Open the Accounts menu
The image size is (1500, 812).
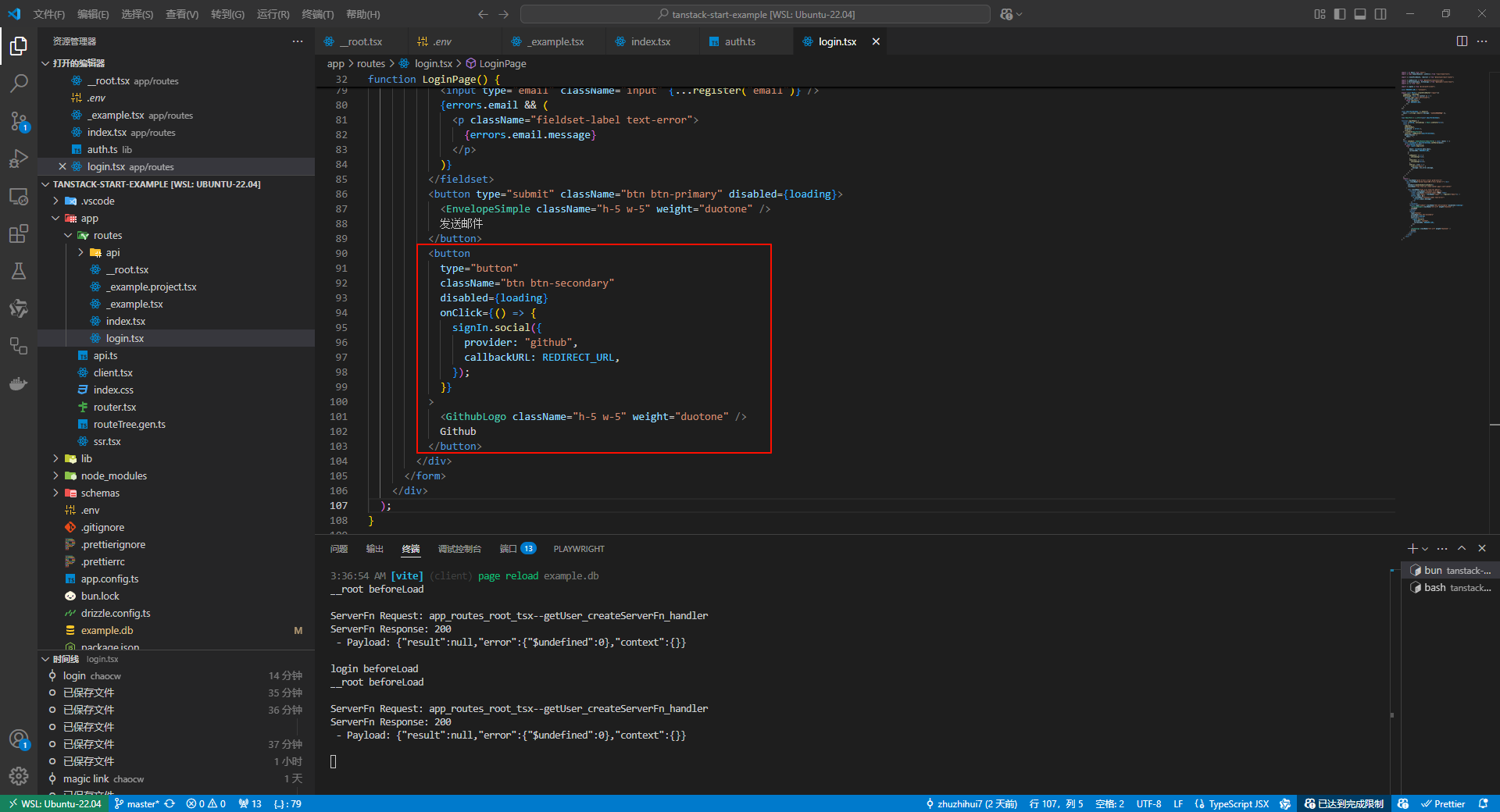(19, 739)
